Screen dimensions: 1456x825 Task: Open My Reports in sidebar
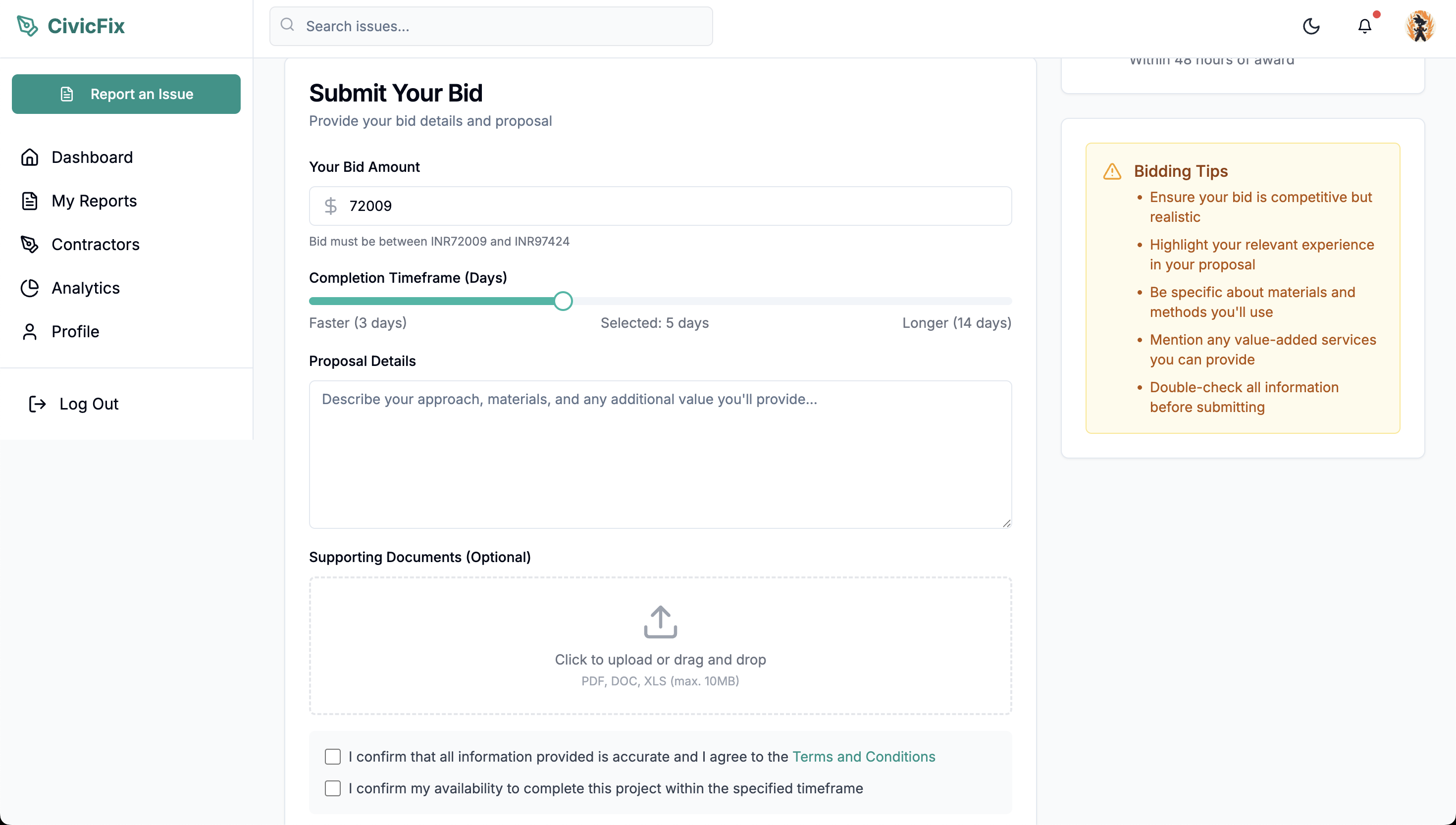click(94, 201)
